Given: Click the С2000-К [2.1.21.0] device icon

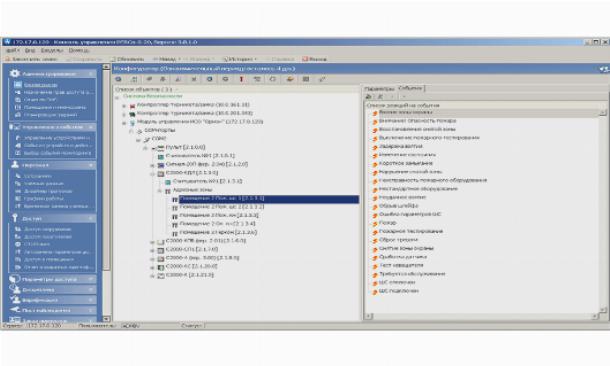Looking at the screenshot, I should pos(161,275).
